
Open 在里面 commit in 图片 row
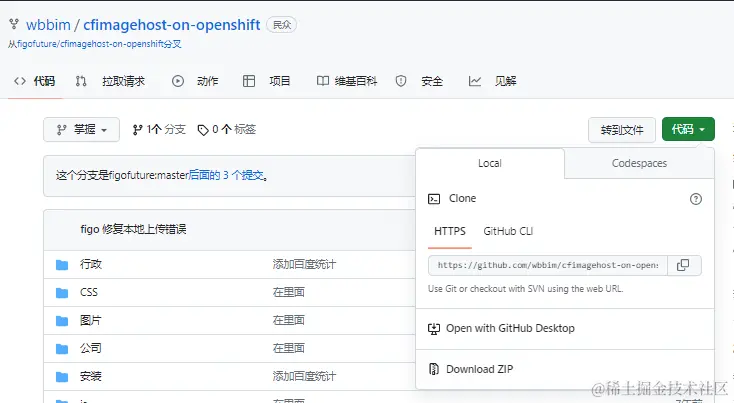click(289, 320)
